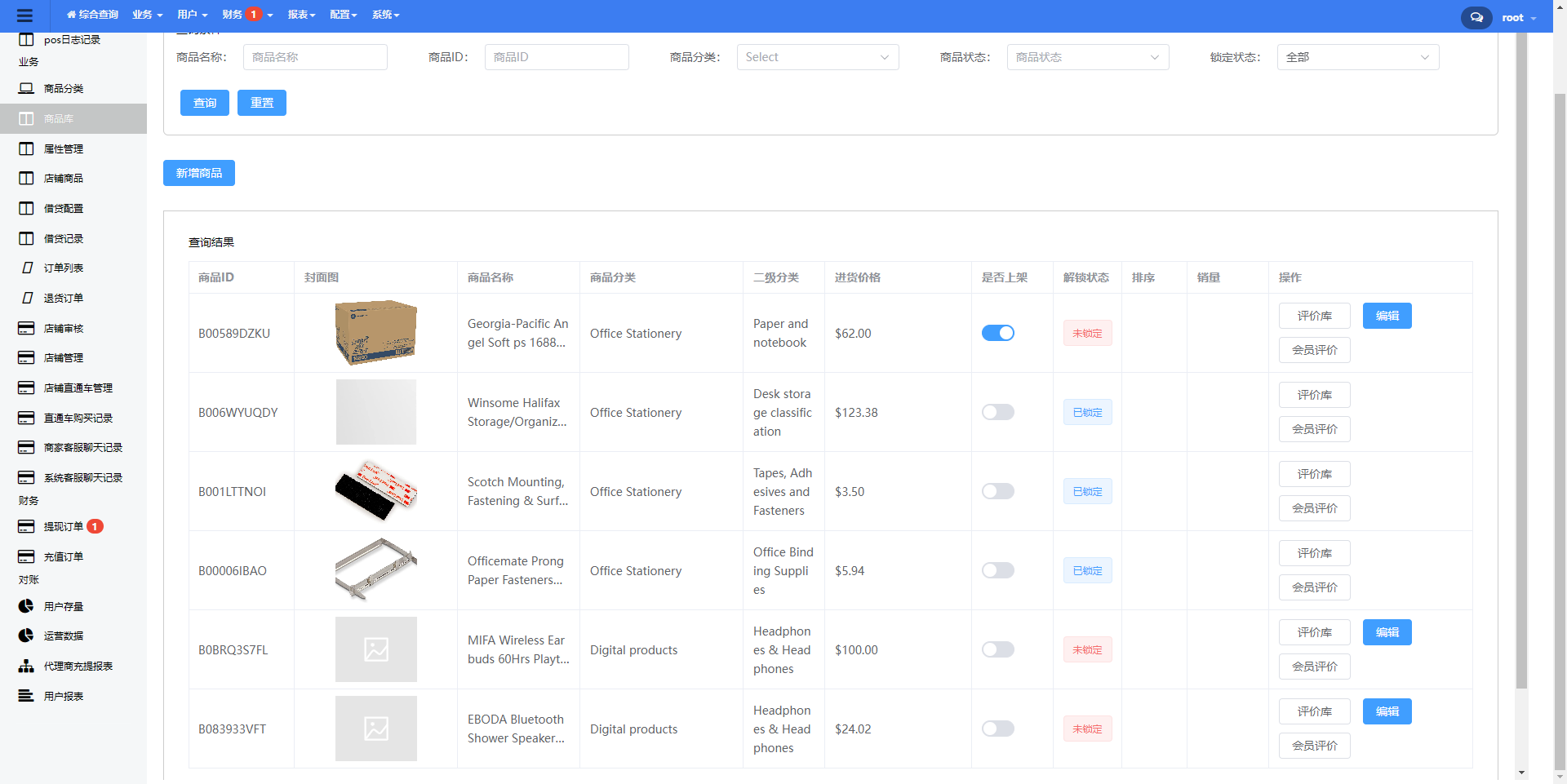1567x784 pixels.
Task: Click the 商品分类 laptop icon in sidebar
Action: click(26, 88)
